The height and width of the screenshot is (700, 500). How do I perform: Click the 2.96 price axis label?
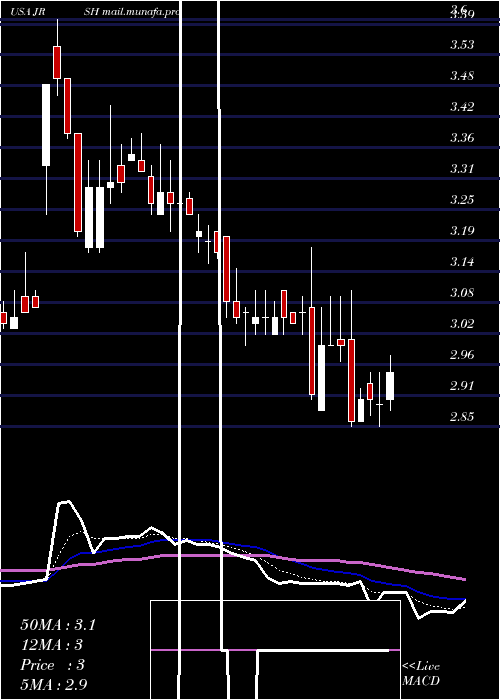click(x=462, y=355)
